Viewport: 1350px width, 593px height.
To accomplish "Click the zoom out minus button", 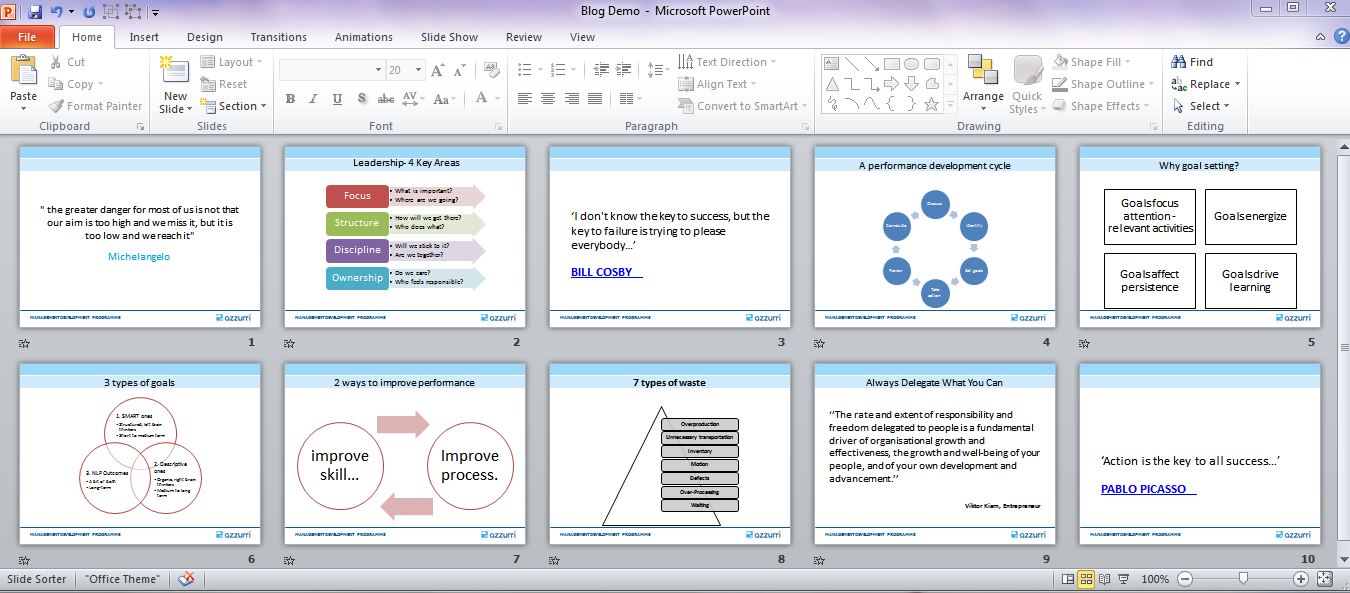I will click(1184, 579).
